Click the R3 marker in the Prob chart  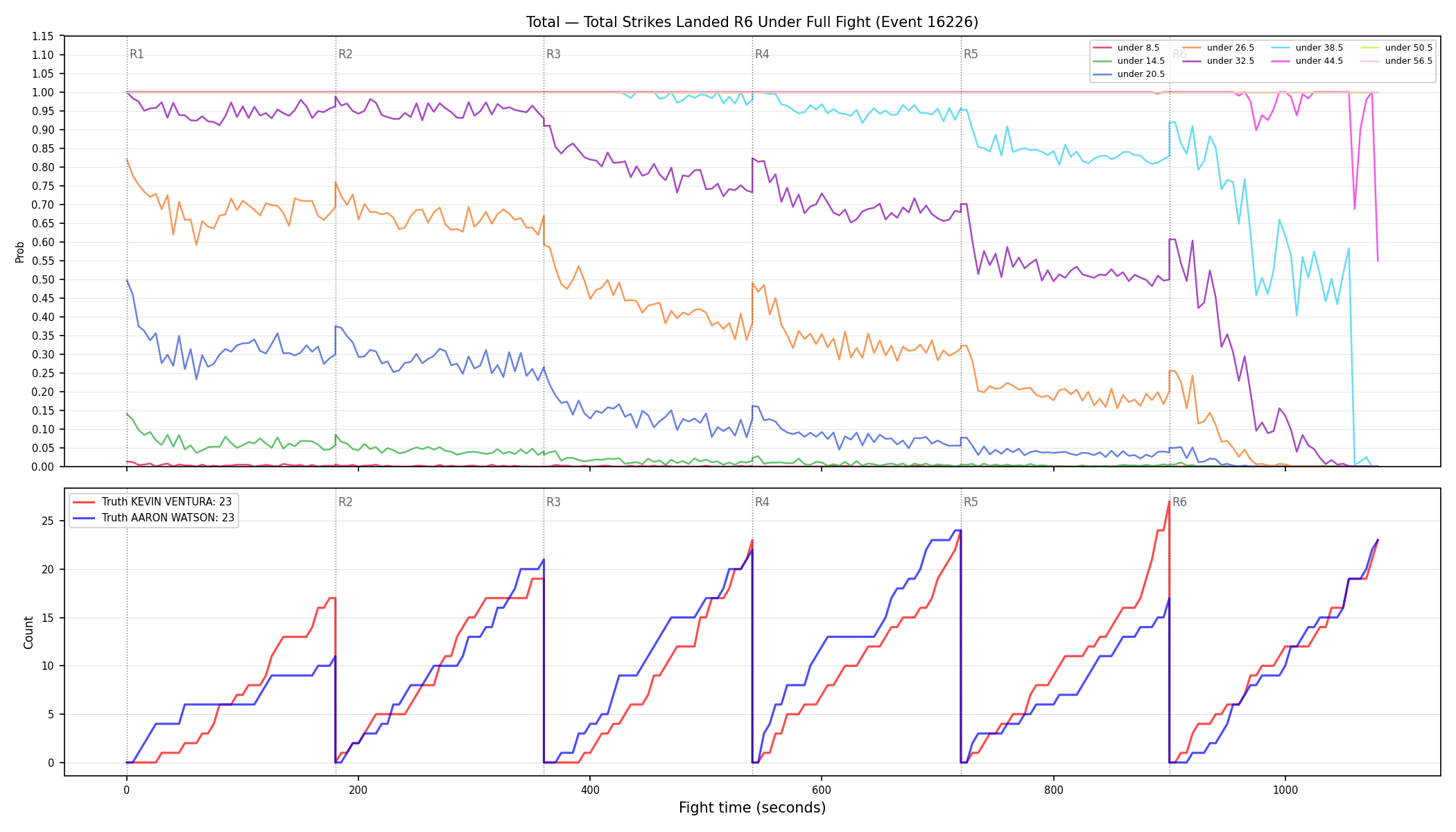coord(553,54)
